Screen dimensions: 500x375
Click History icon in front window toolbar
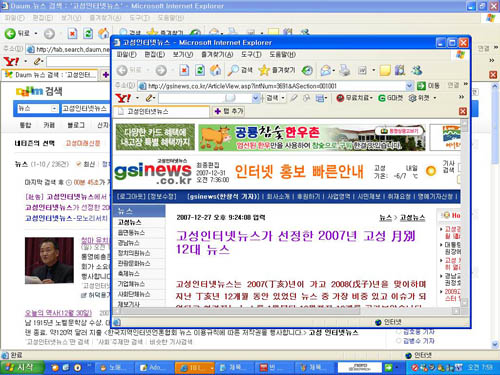coord(307,70)
